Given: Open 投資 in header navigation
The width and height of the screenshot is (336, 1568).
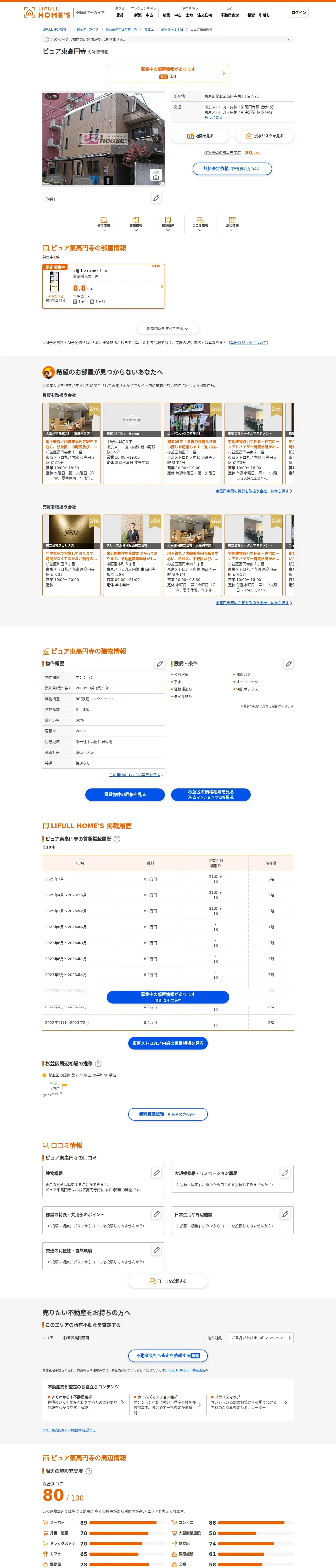Looking at the screenshot, I should (x=251, y=15).
